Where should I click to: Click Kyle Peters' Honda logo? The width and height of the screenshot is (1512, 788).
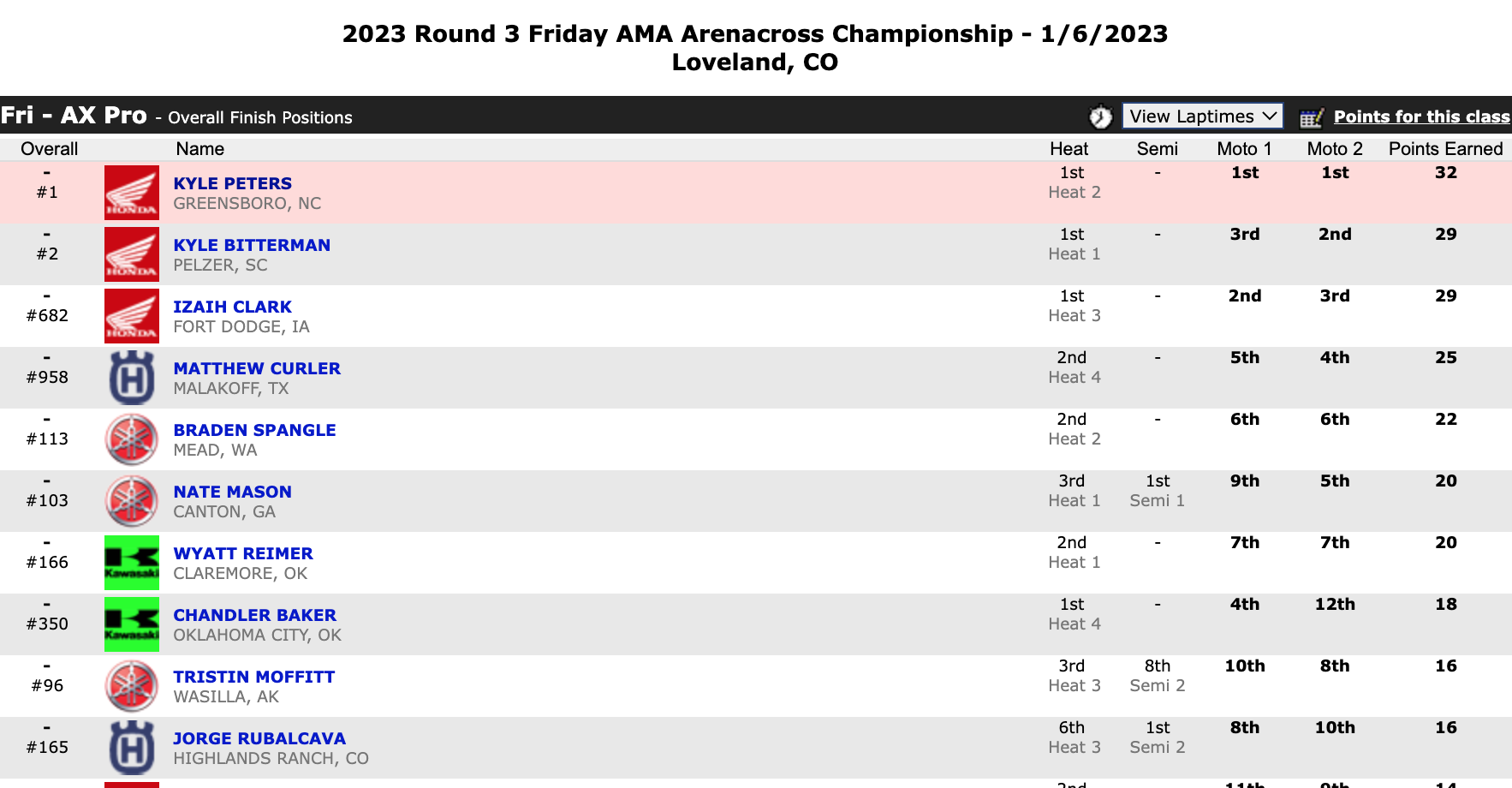[x=132, y=193]
